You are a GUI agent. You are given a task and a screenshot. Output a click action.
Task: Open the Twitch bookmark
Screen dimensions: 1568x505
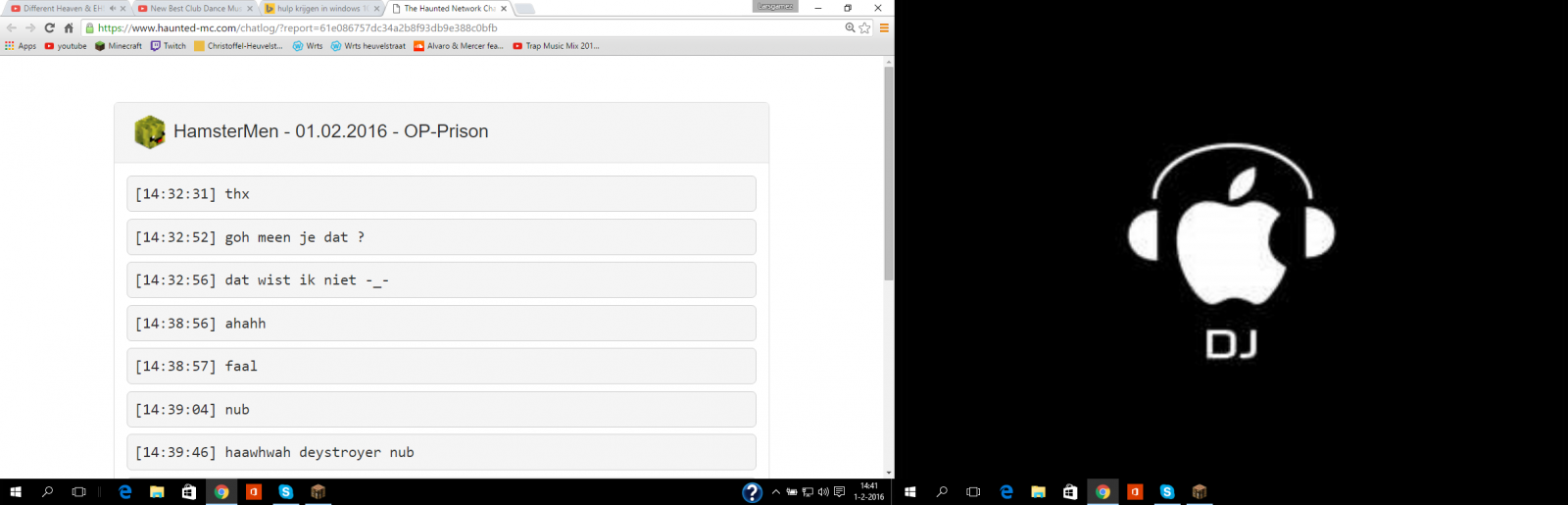pyautogui.click(x=169, y=46)
